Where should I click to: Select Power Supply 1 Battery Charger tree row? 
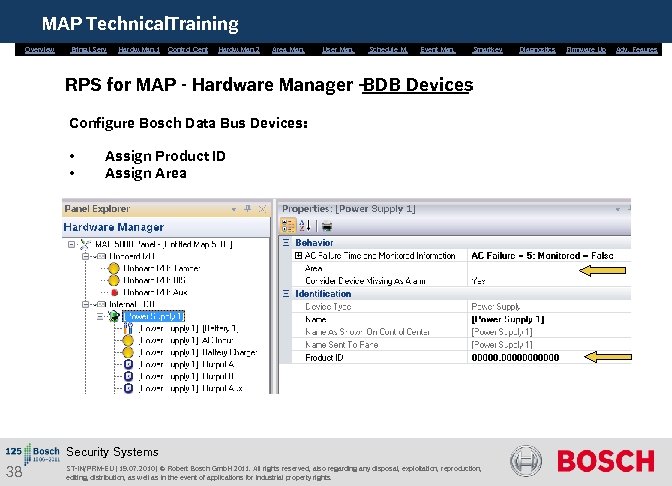(198, 352)
